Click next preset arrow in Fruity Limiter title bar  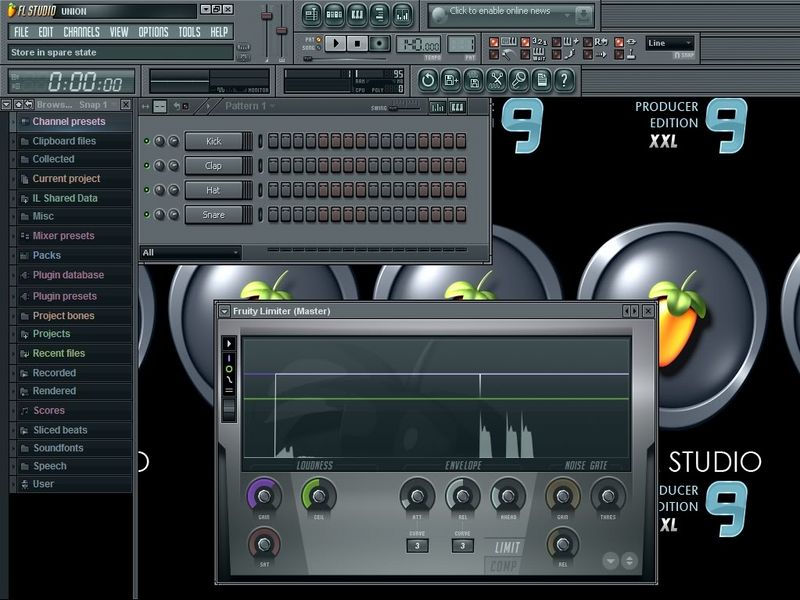[635, 311]
